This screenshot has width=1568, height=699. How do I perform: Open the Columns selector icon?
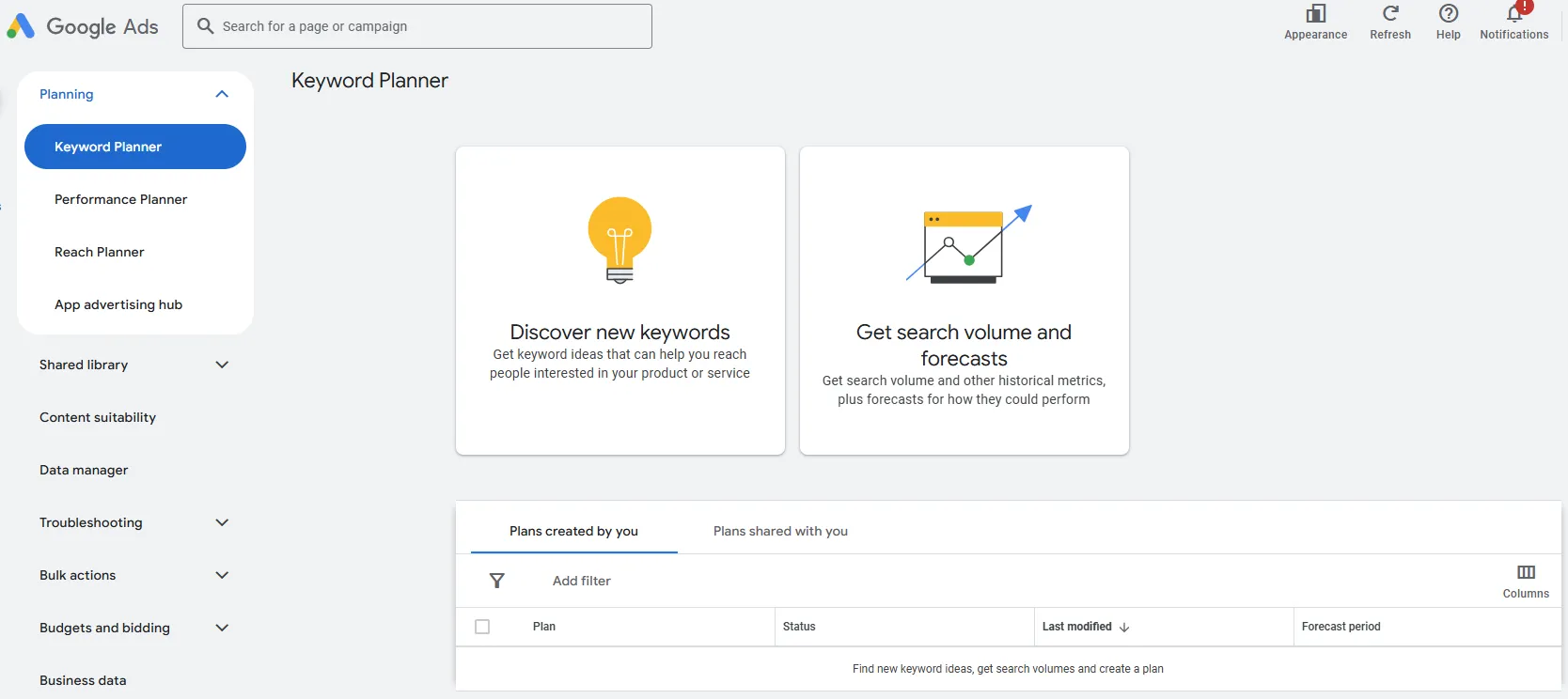point(1526,572)
